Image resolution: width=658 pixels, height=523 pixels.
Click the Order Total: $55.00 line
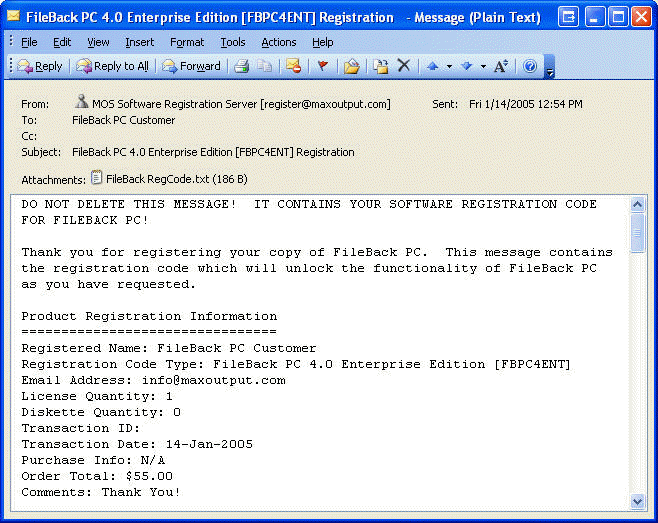(x=97, y=476)
